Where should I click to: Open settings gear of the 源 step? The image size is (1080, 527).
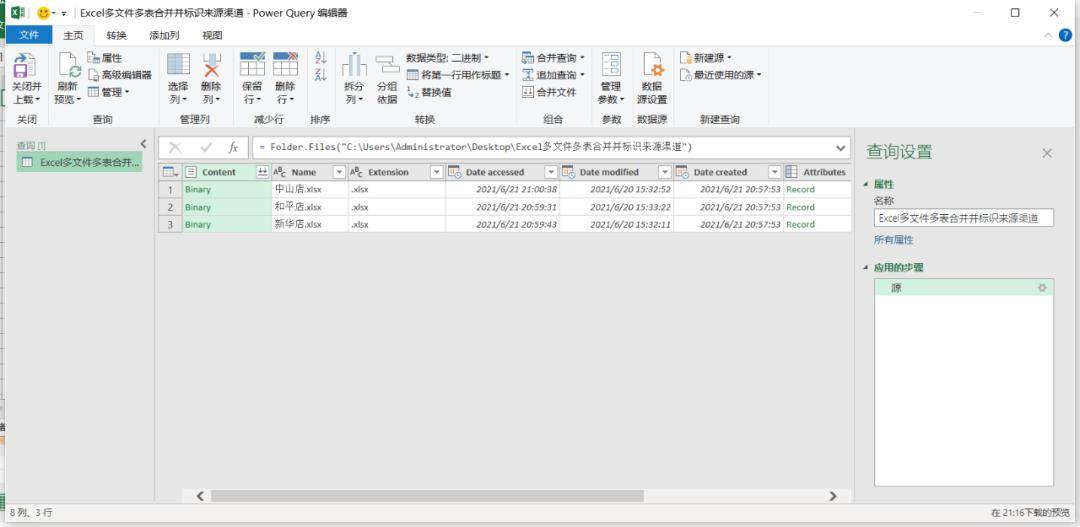tap(1042, 288)
